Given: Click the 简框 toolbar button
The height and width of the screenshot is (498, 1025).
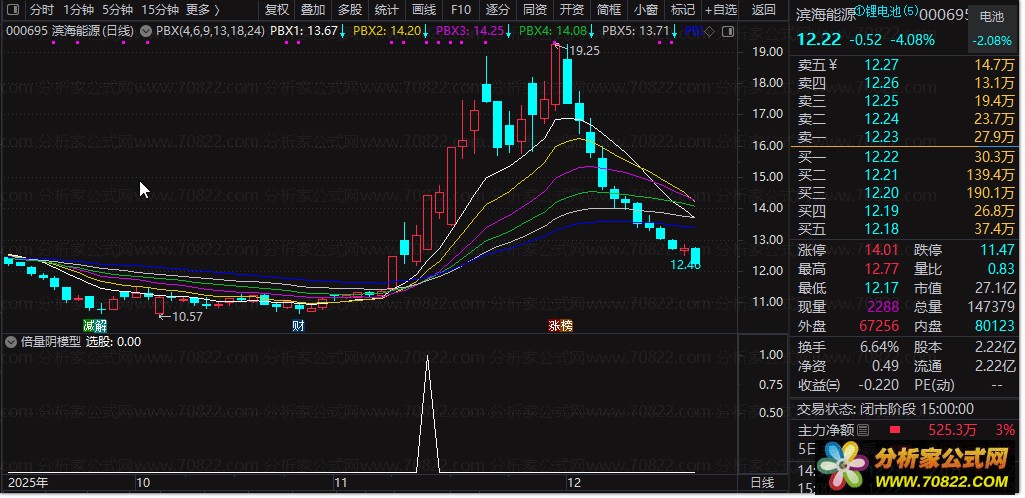Looking at the screenshot, I should point(609,10).
